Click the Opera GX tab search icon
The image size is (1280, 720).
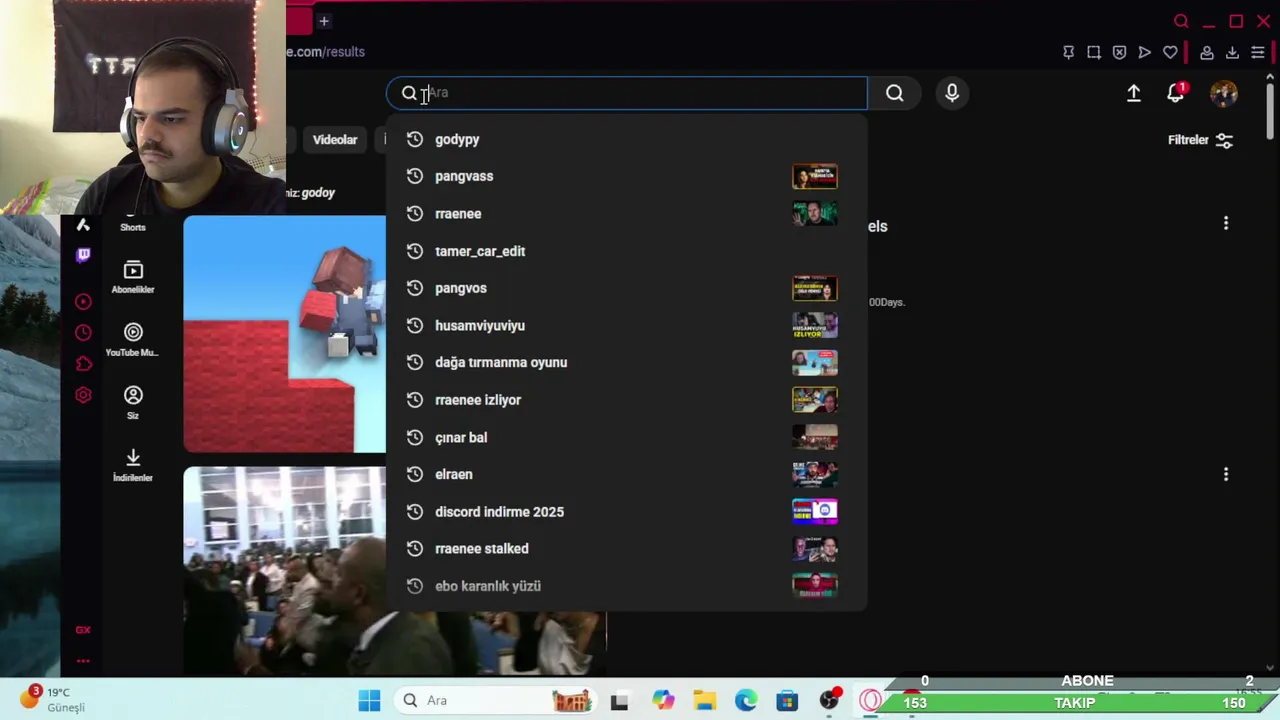[x=1181, y=21]
